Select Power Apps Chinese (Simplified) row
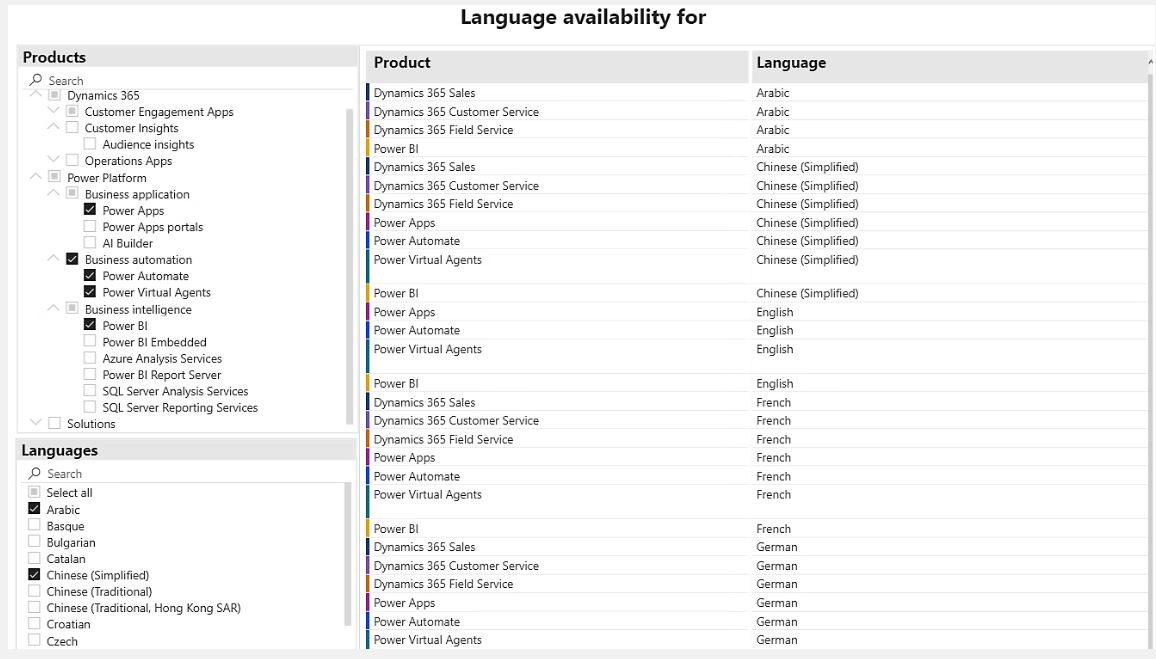1156x659 pixels. coord(757,223)
